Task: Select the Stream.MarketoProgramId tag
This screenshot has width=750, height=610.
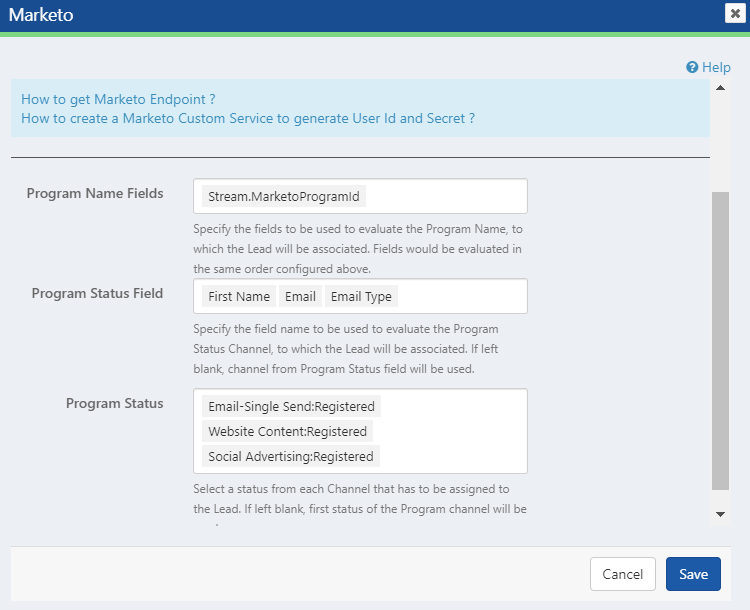Action: pyautogui.click(x=284, y=197)
